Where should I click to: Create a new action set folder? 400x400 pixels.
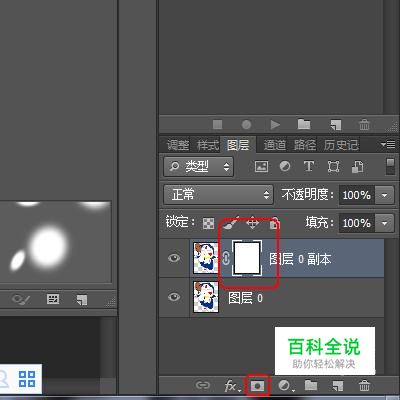(304, 124)
